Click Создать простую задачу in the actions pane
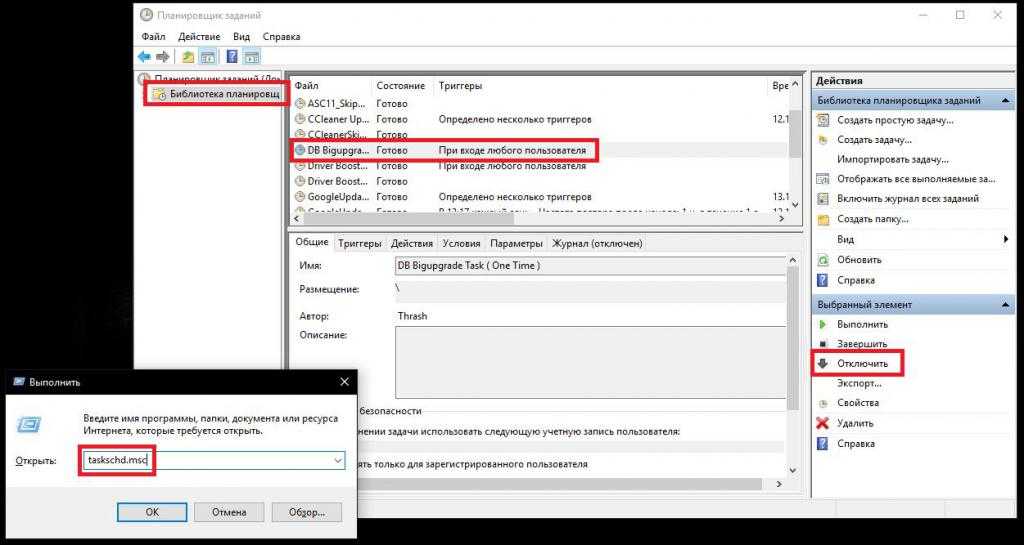 click(895, 120)
